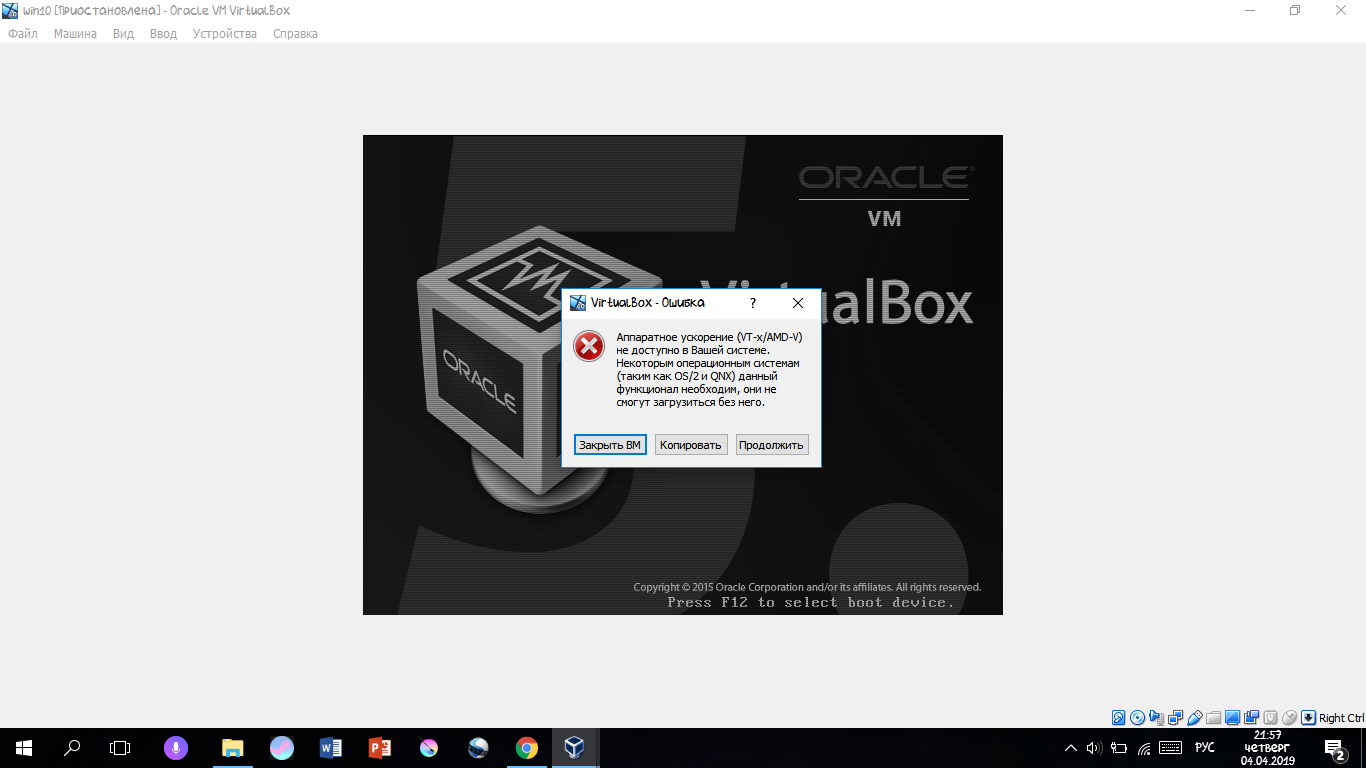Click the mouse integration status icon
The height and width of the screenshot is (768, 1366).
tap(1289, 717)
